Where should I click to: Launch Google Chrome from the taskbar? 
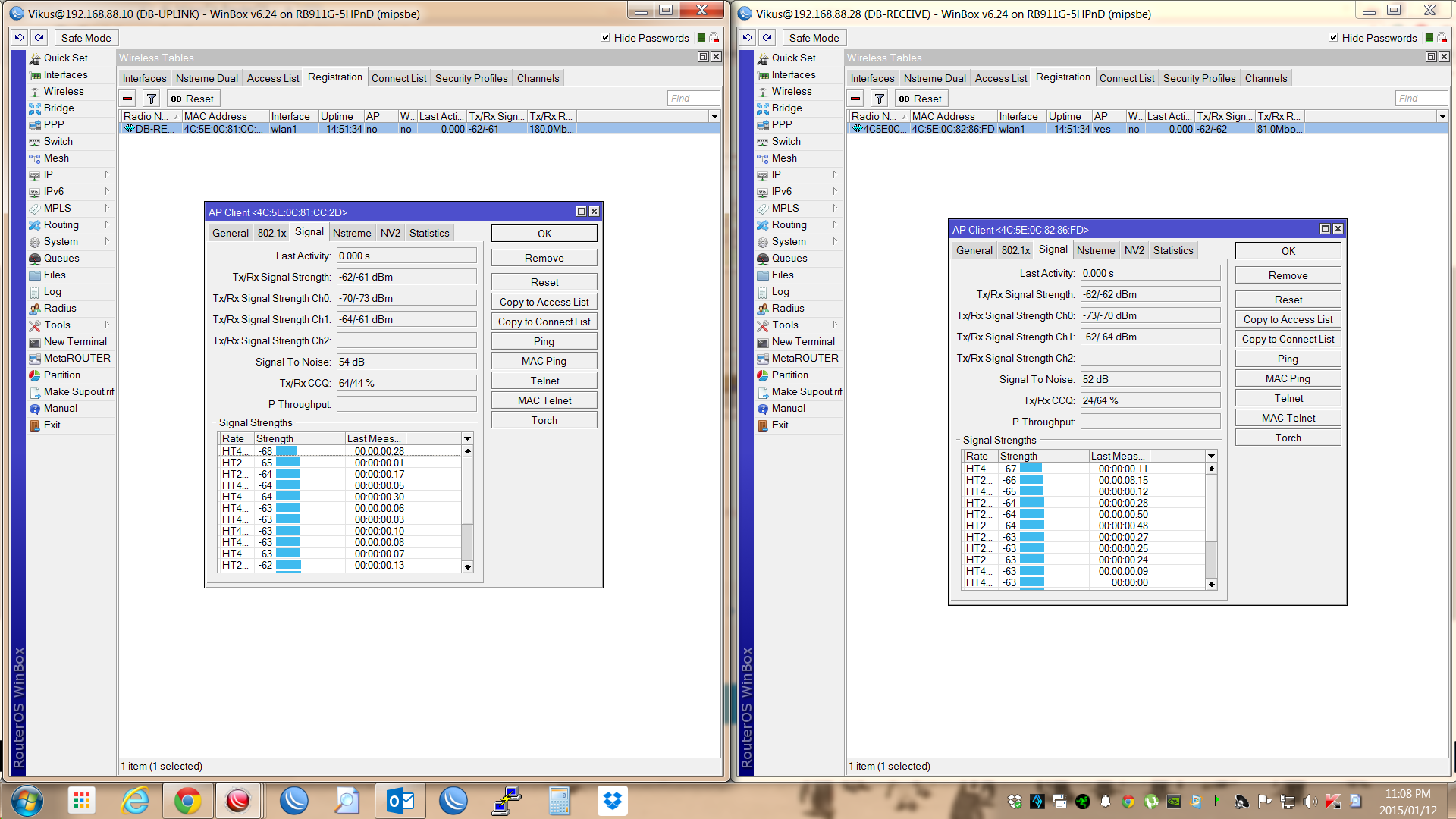(x=187, y=801)
